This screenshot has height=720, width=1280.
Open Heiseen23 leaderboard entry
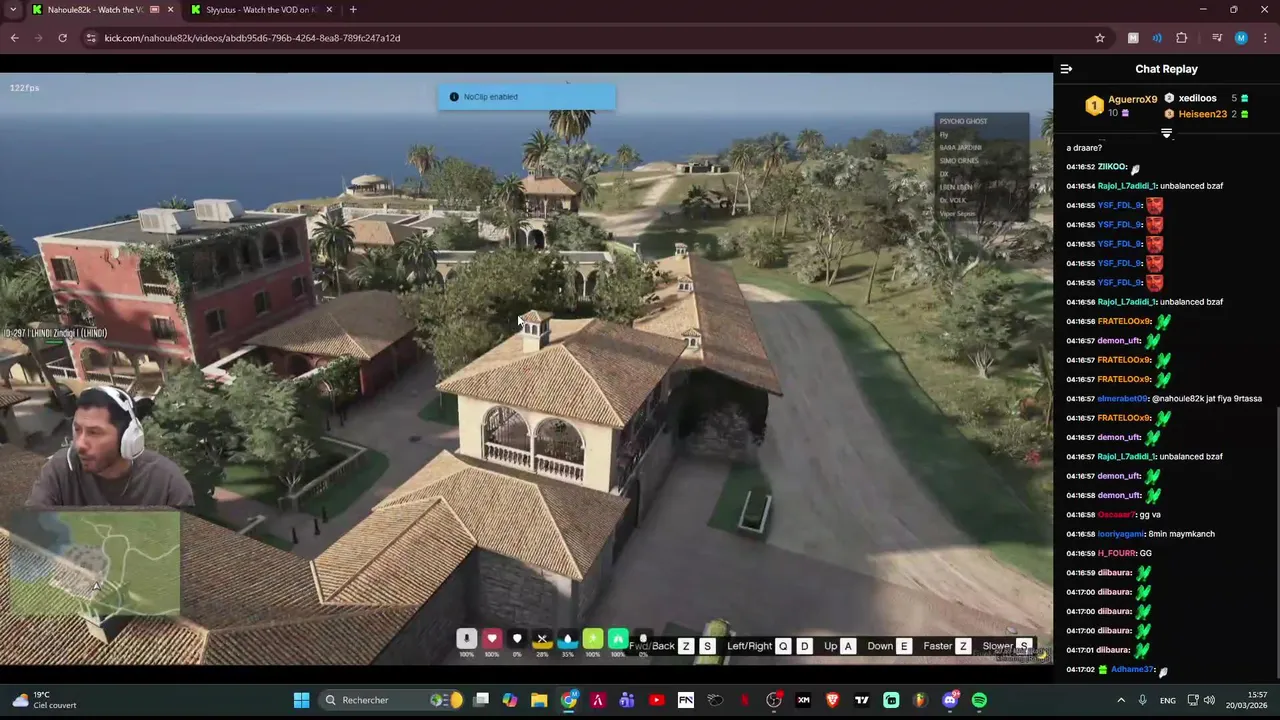coord(1206,114)
